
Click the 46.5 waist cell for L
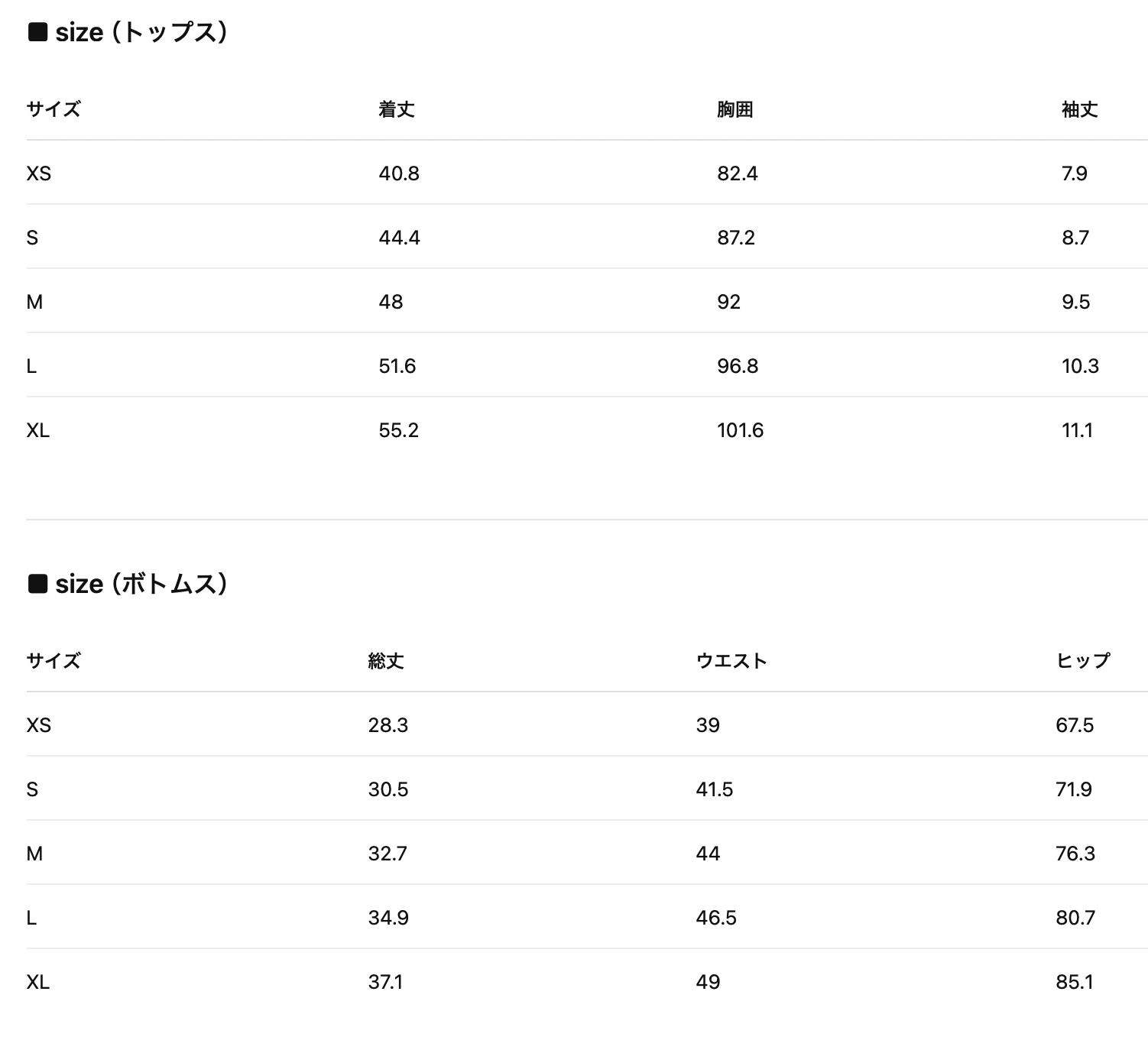tap(716, 918)
